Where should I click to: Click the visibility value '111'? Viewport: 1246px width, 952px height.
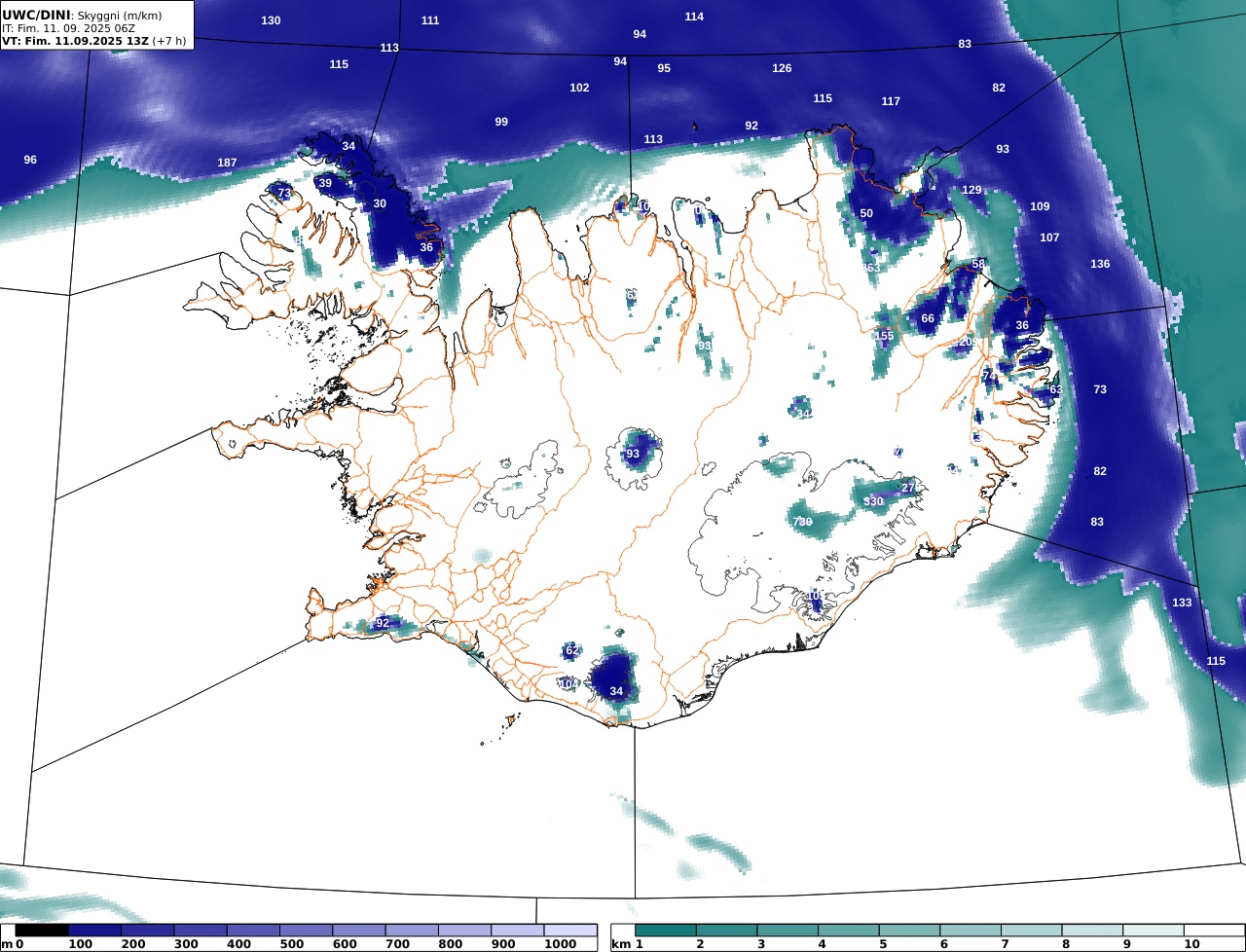pos(430,21)
